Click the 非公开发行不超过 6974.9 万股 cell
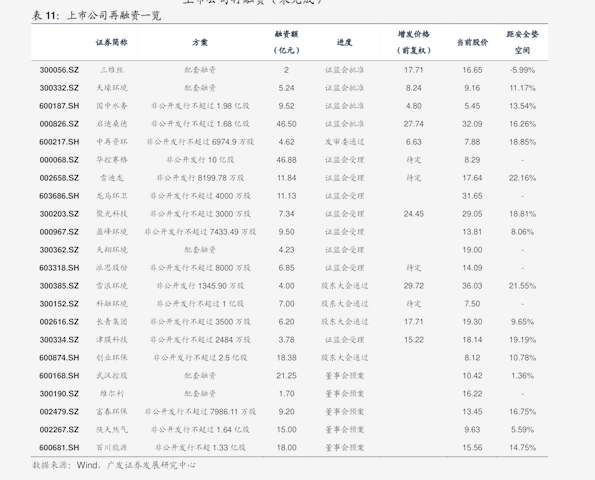This screenshot has height=480, width=595. tap(200, 142)
